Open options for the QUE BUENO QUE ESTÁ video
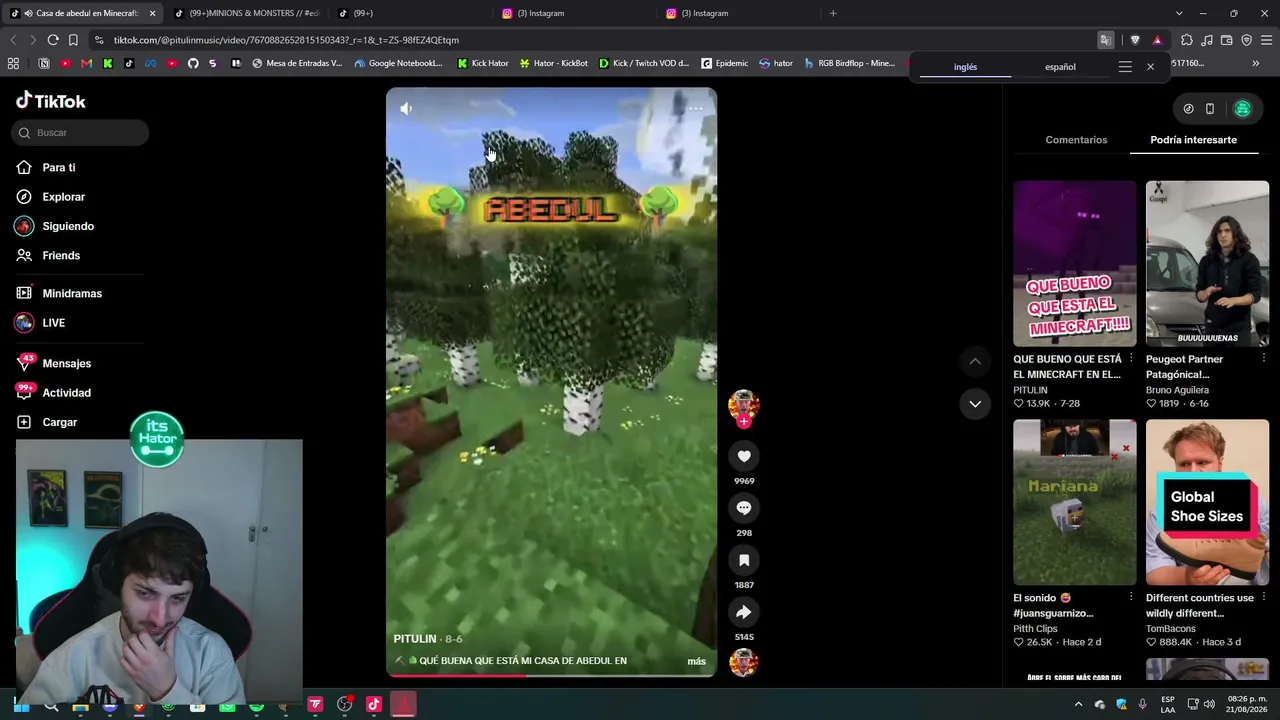This screenshot has height=720, width=1280. (x=1131, y=358)
